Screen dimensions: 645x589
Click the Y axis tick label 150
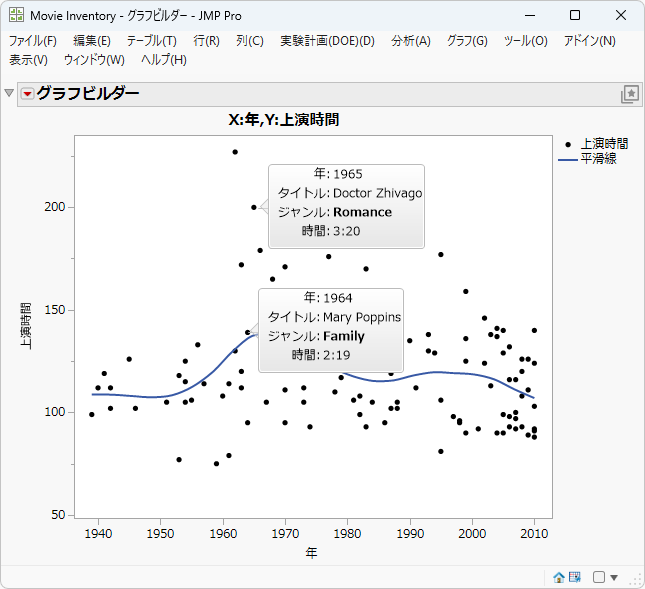tap(55, 310)
